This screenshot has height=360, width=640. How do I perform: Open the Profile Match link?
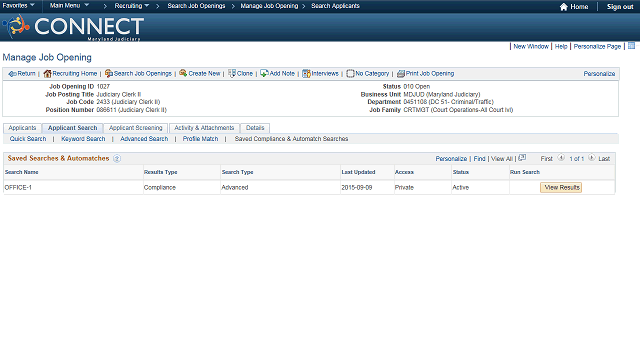(x=200, y=139)
